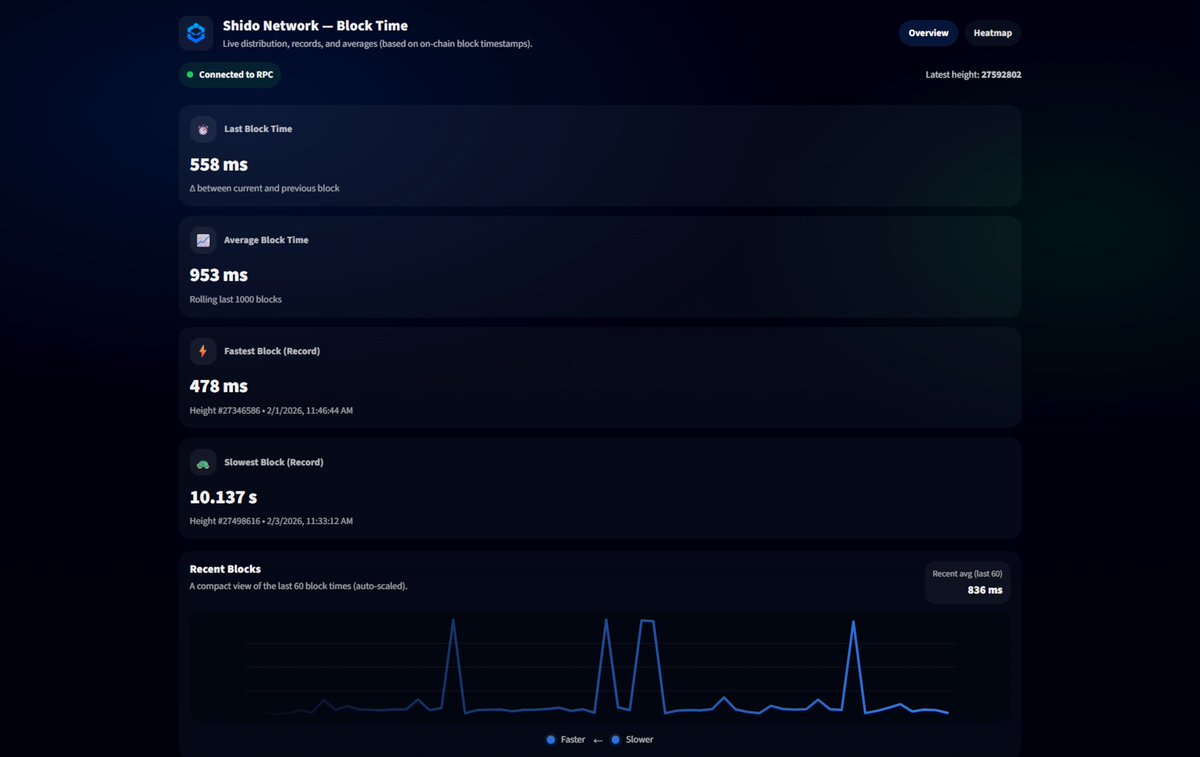This screenshot has width=1200, height=757.
Task: Click the arrow between Faster and Slower
Action: coord(597,739)
